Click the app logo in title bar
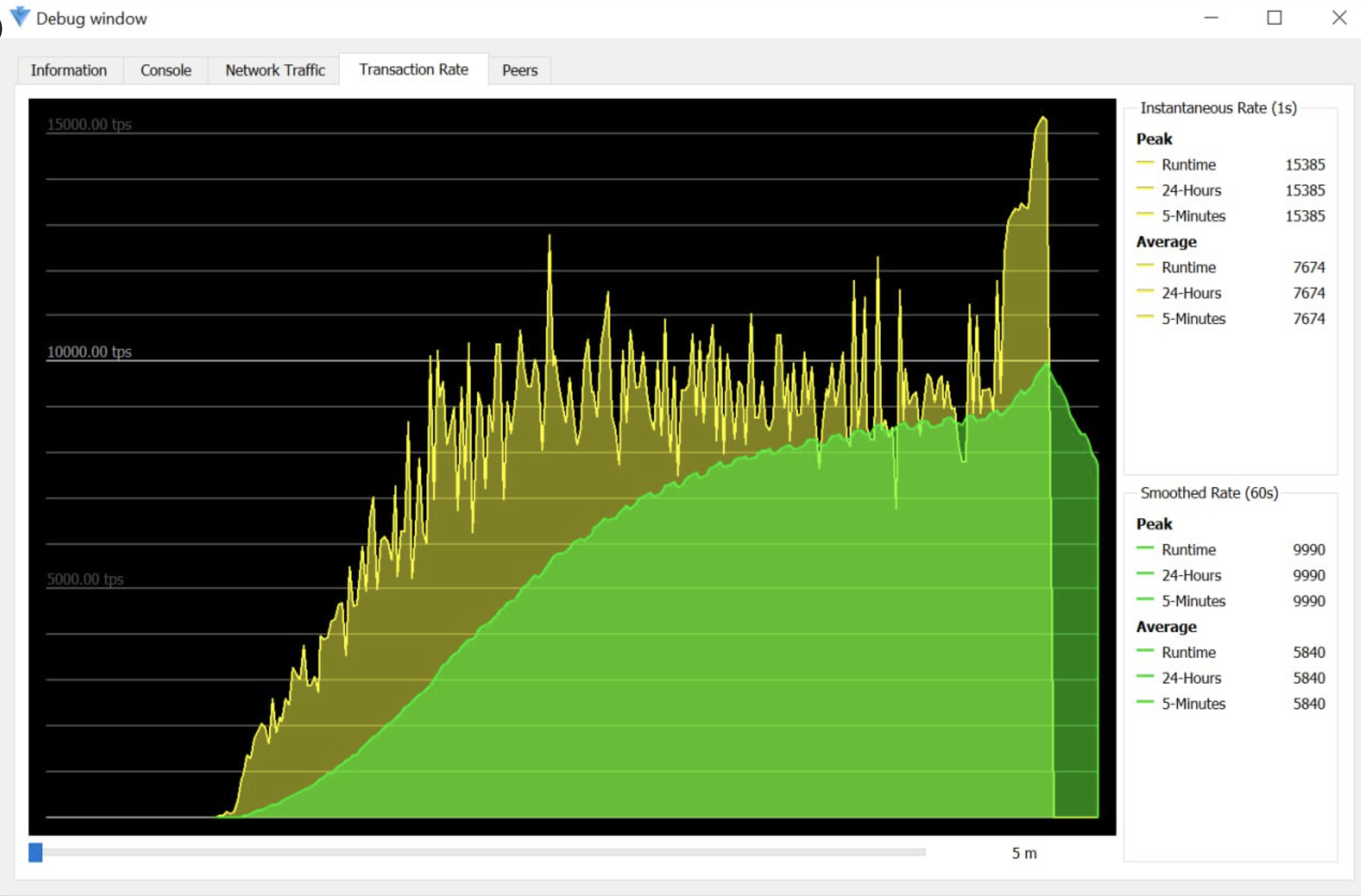Image resolution: width=1361 pixels, height=896 pixels. point(19,17)
